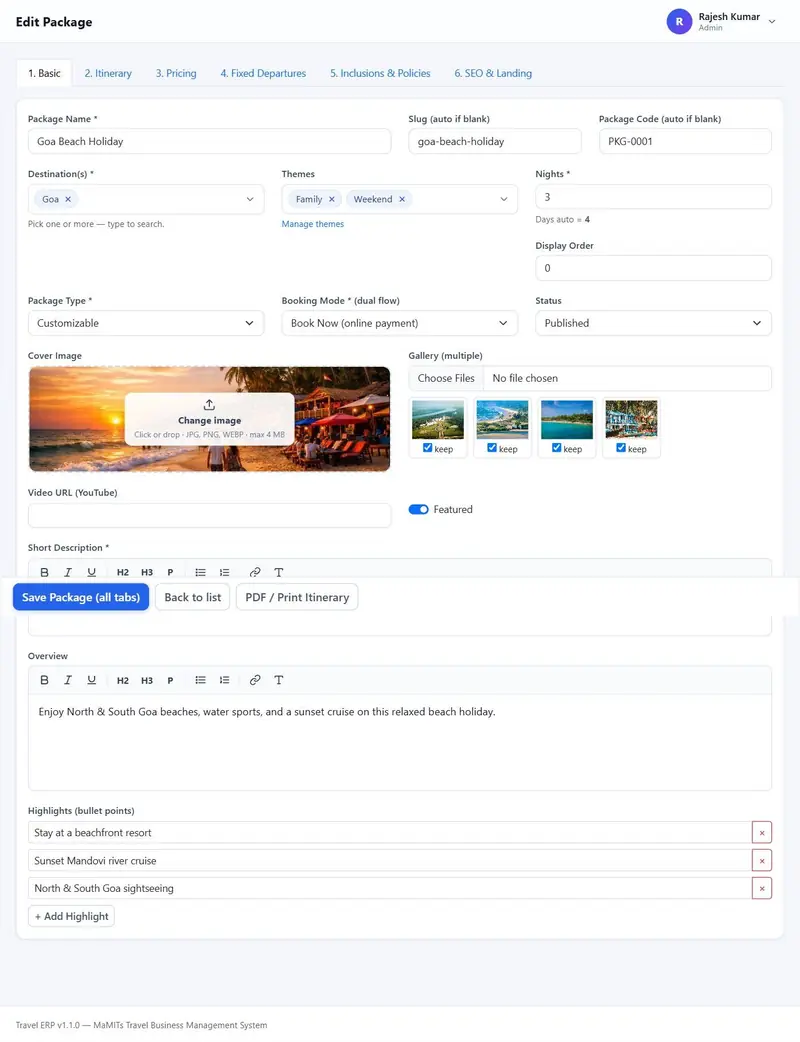Focus the Video URL (YouTube) field
The width and height of the screenshot is (800, 1042).
(209, 516)
